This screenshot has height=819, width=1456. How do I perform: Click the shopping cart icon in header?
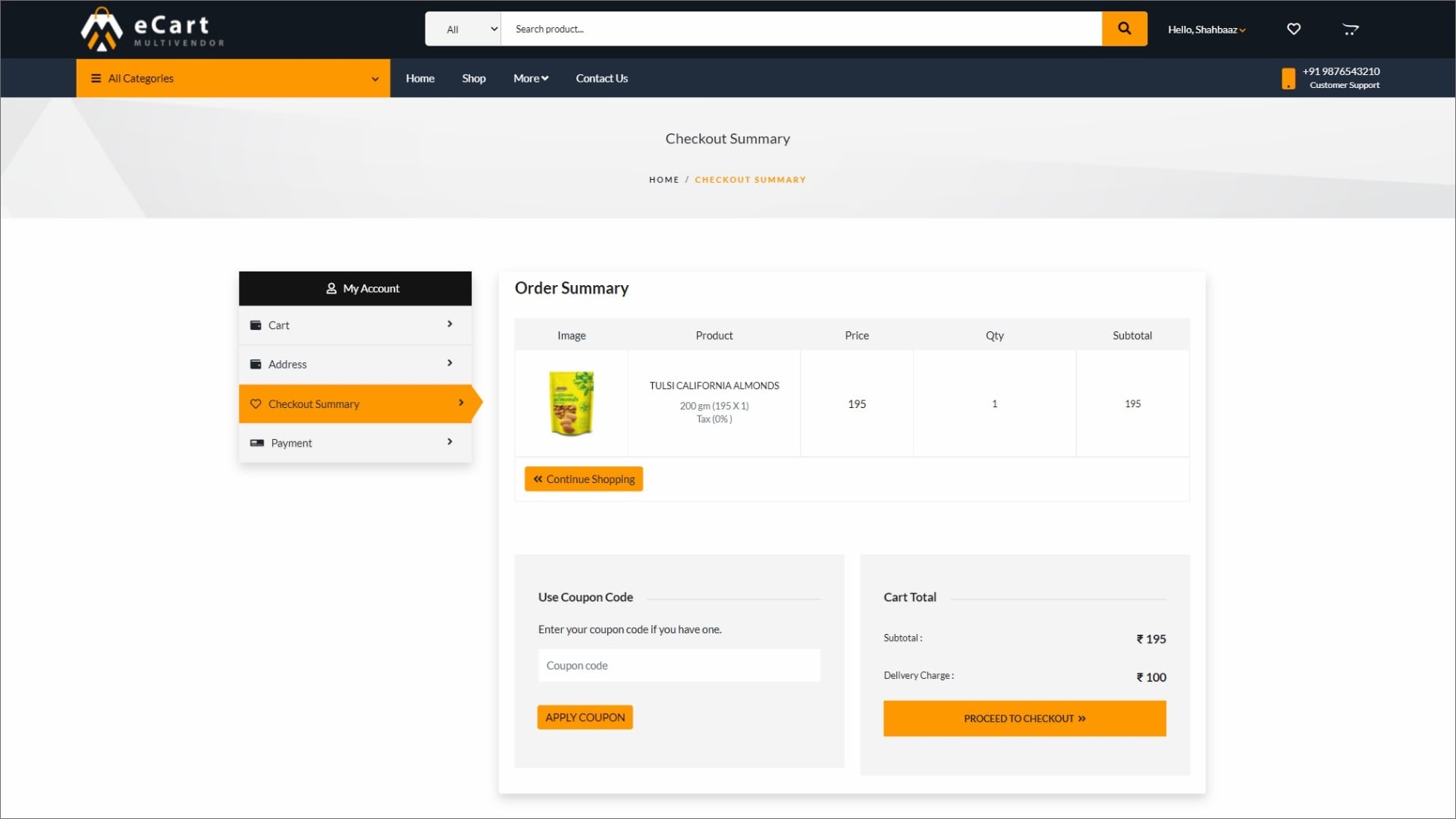tap(1351, 29)
